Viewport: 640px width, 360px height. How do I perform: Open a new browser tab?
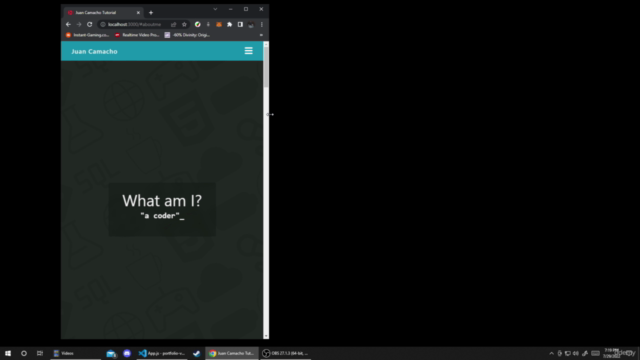coord(151,13)
